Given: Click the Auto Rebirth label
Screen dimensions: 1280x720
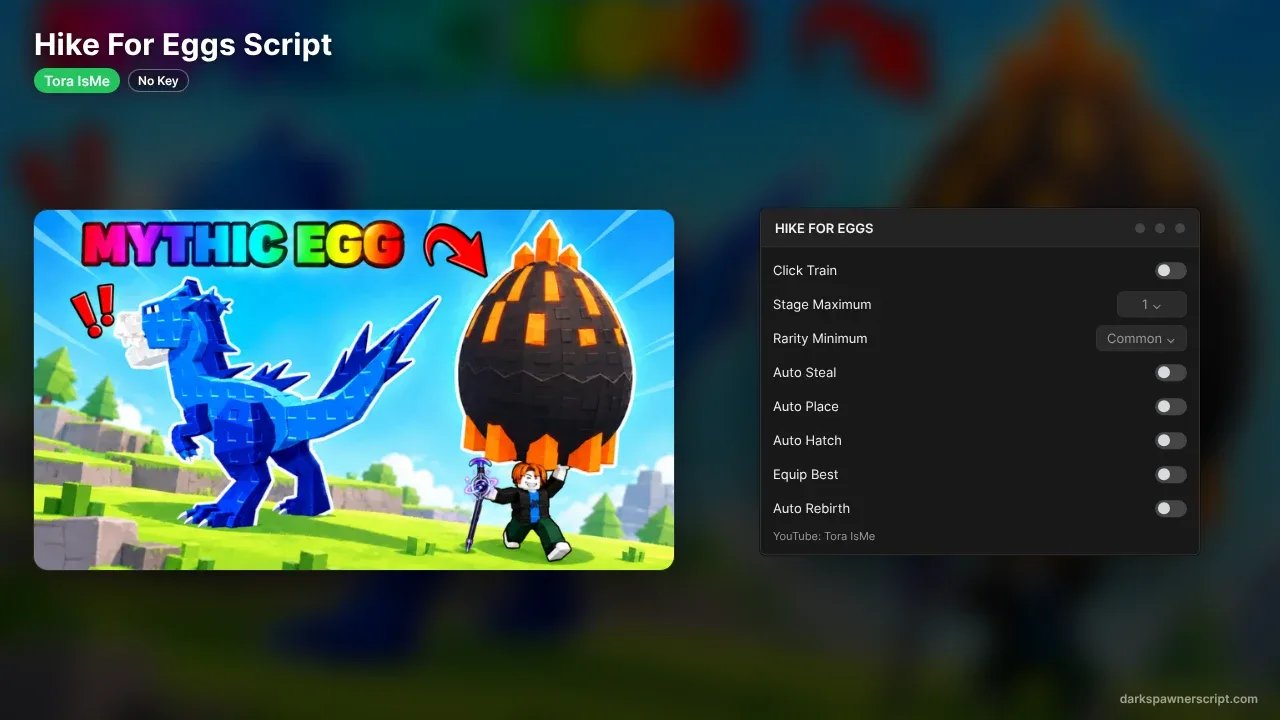Looking at the screenshot, I should click(x=811, y=508).
